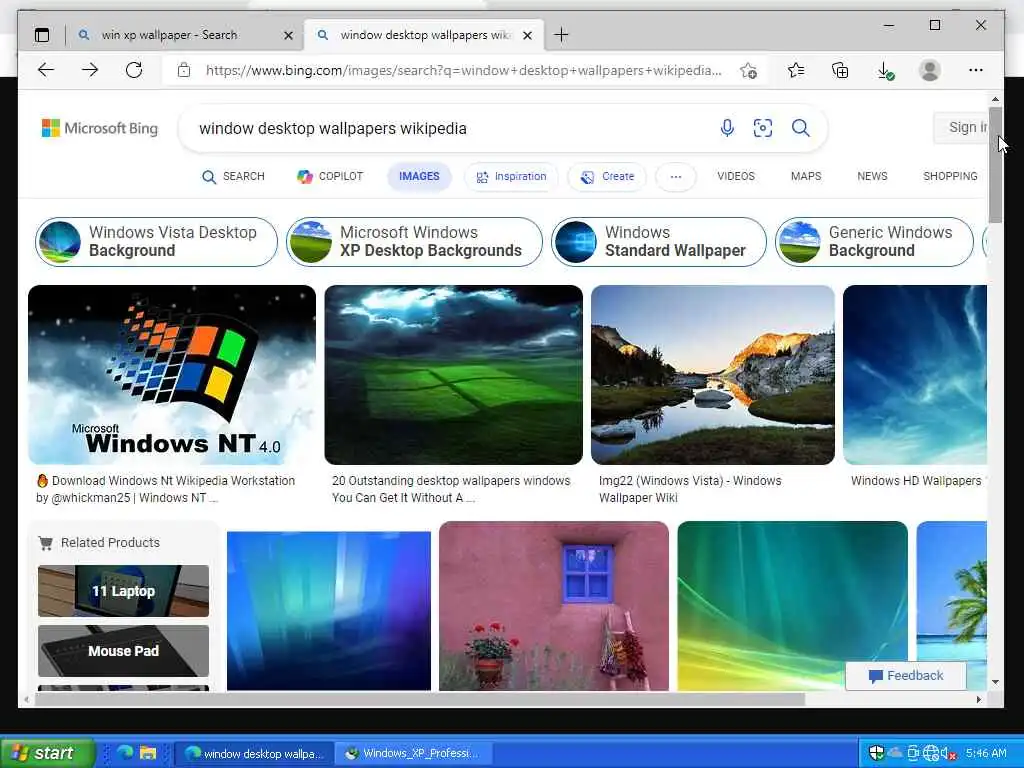Viewport: 1024px width, 768px height.
Task: Open the Windows HD Wallpapers blue sky image
Action: coord(915,375)
